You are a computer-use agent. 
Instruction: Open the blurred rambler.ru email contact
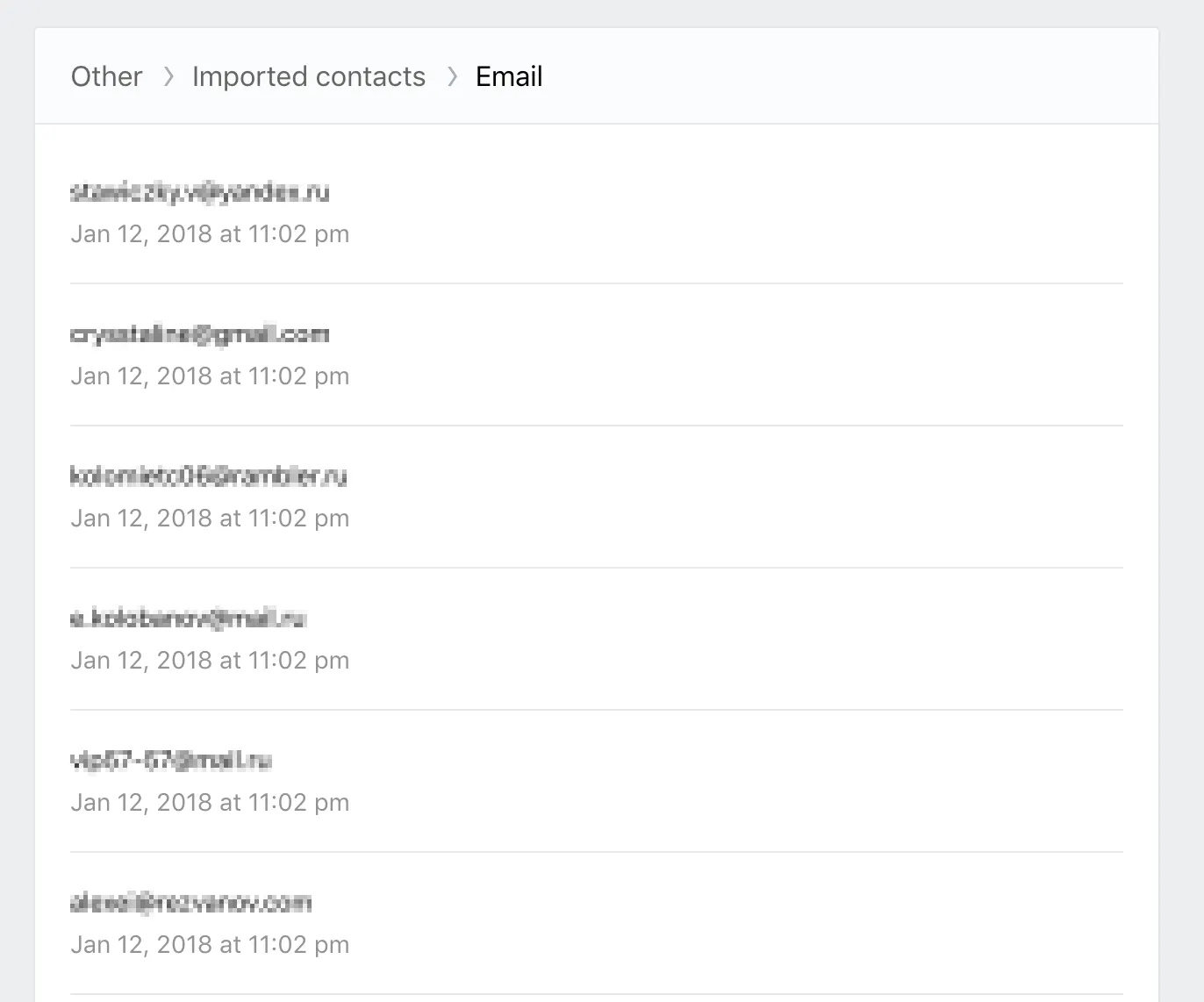pos(208,476)
